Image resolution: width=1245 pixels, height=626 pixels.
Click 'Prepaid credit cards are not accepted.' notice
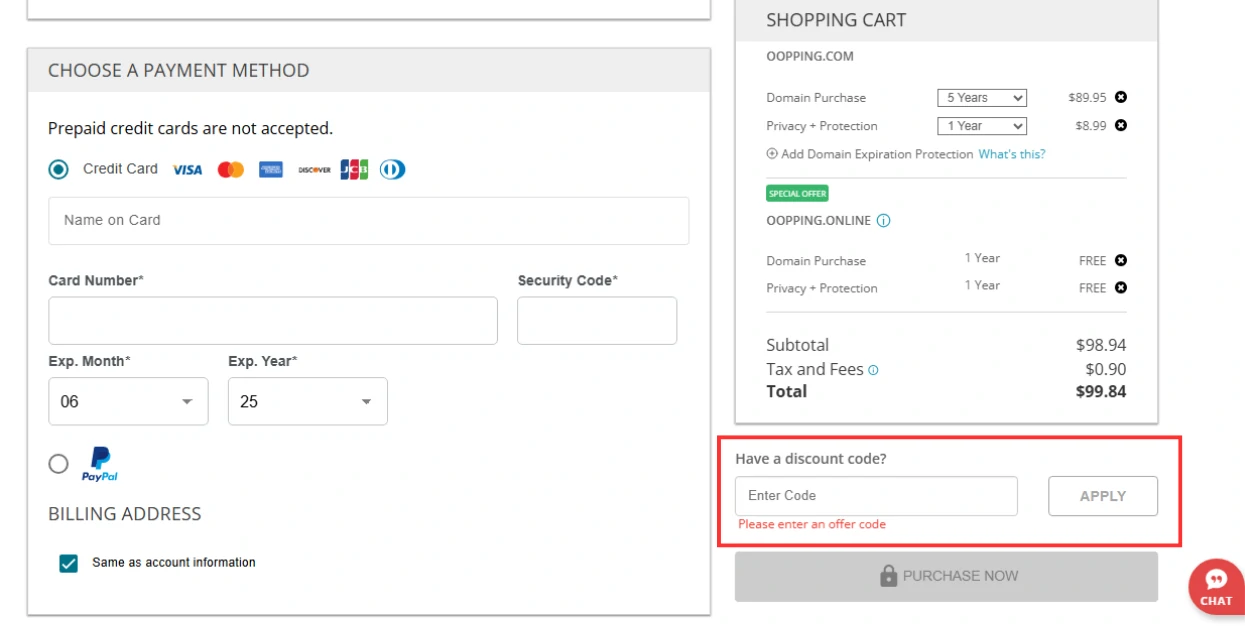pos(190,128)
